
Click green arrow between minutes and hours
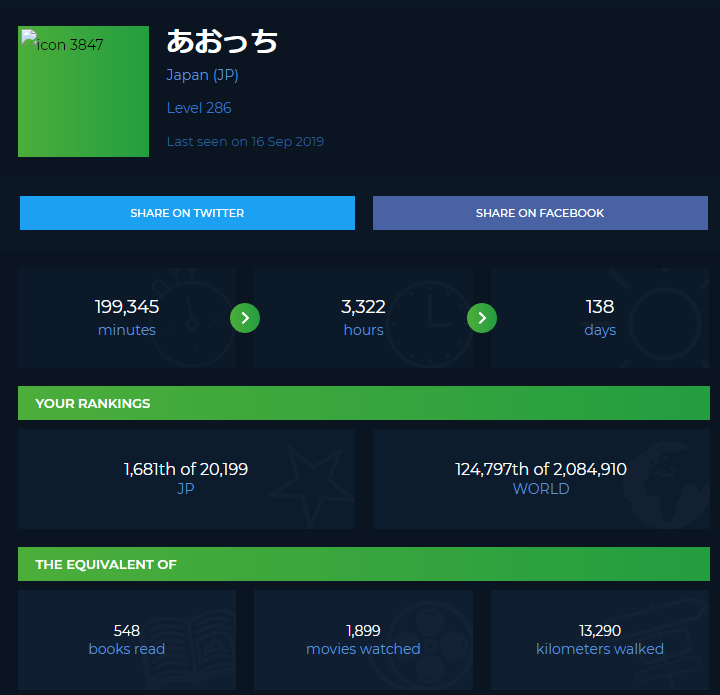coord(245,318)
